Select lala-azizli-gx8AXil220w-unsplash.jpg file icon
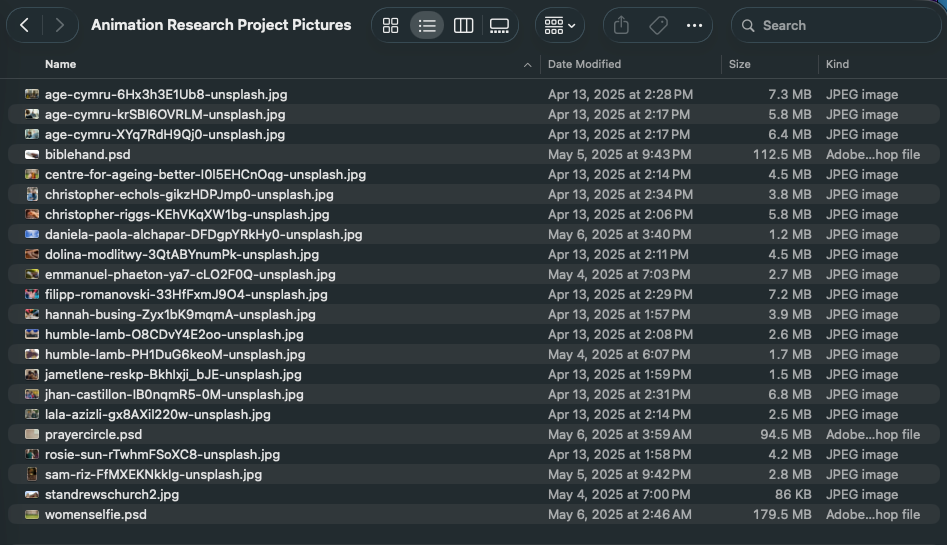Viewport: 947px width, 545px height. pyautogui.click(x=32, y=414)
